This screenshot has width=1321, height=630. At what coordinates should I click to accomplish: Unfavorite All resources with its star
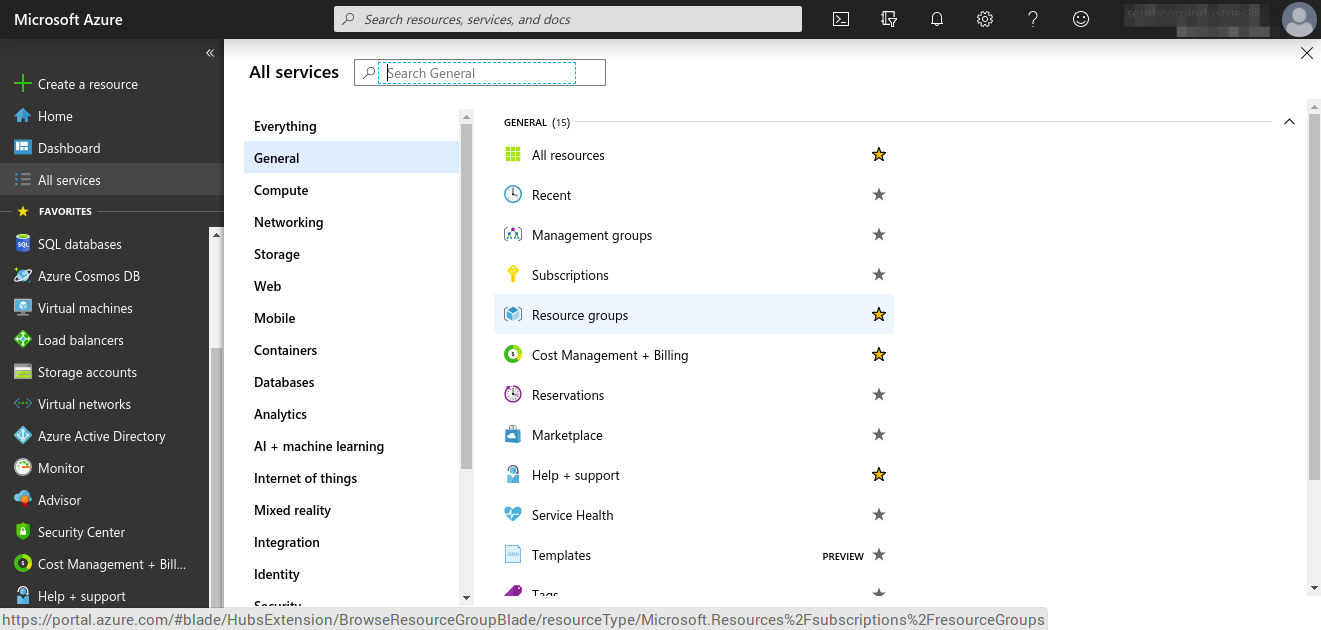(879, 155)
